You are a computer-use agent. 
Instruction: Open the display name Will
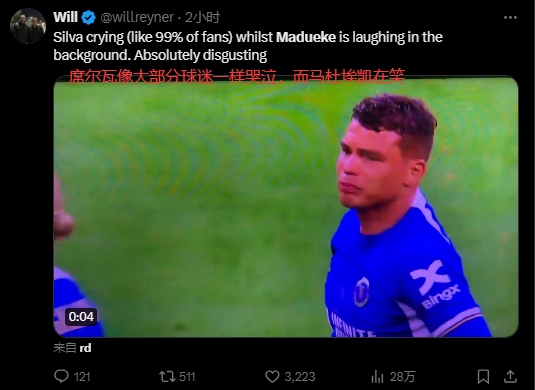(66, 17)
